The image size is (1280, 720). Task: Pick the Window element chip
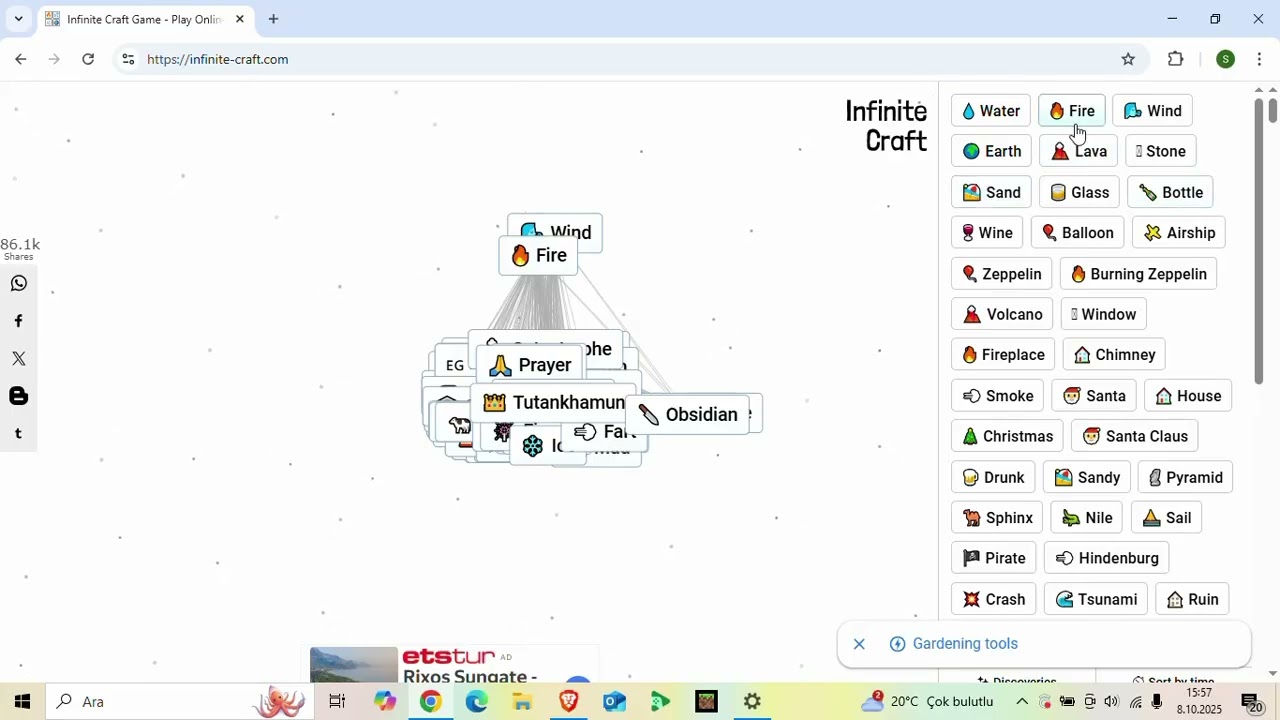1103,315
